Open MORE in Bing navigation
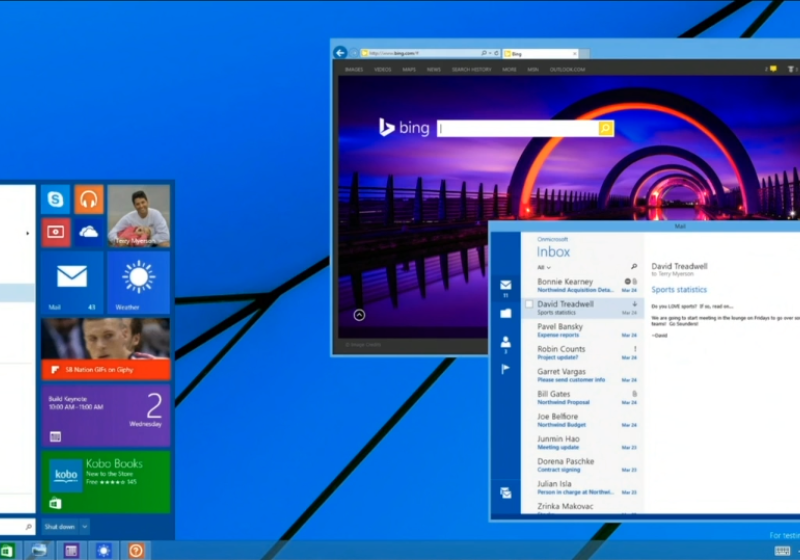The image size is (800, 560). point(509,69)
